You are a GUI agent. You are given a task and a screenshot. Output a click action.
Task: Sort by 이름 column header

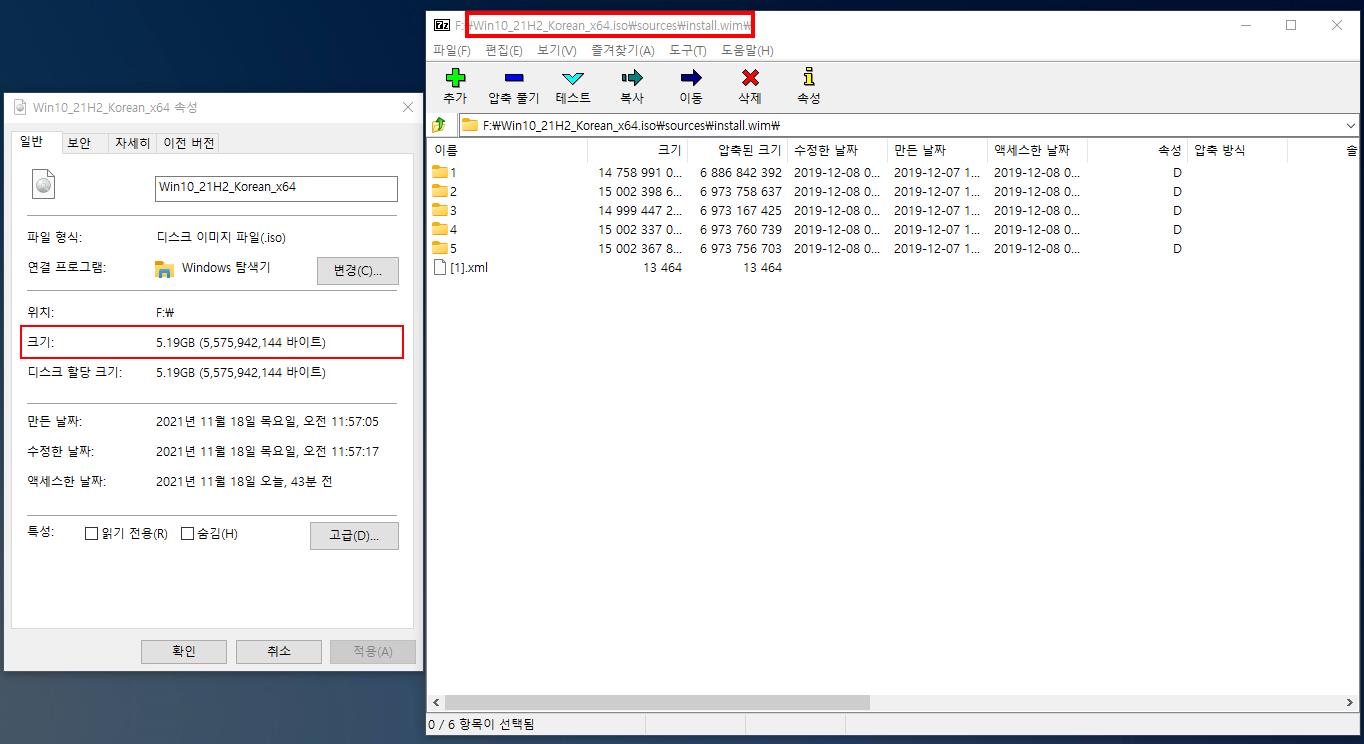[508, 150]
